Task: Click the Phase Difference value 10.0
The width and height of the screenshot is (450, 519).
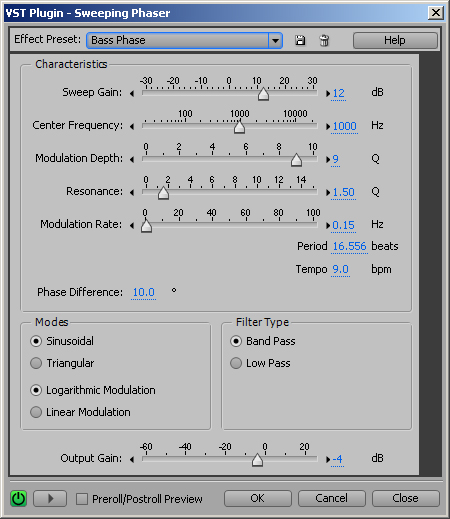Action: click(144, 292)
